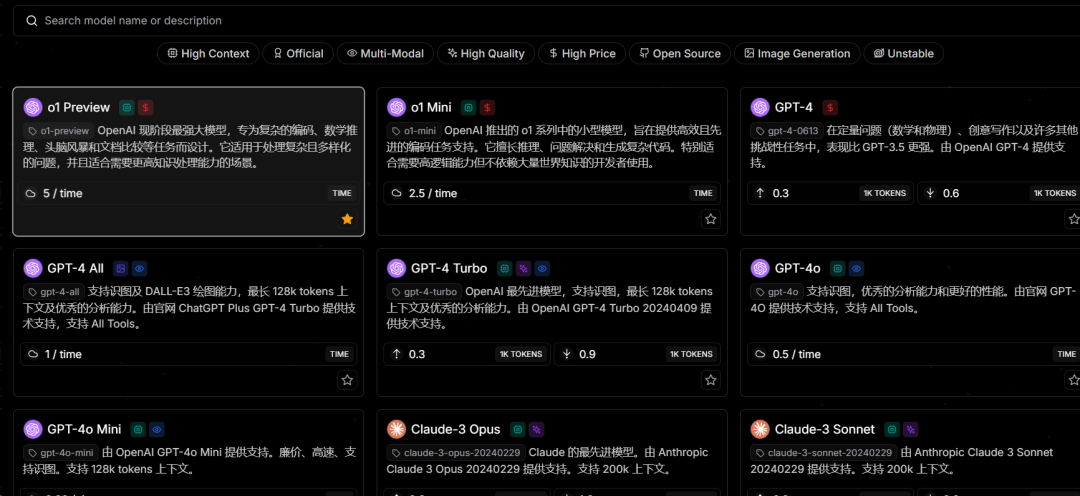The width and height of the screenshot is (1080, 496).
Task: Copy the gpt-4o model ID tag
Action: click(777, 291)
